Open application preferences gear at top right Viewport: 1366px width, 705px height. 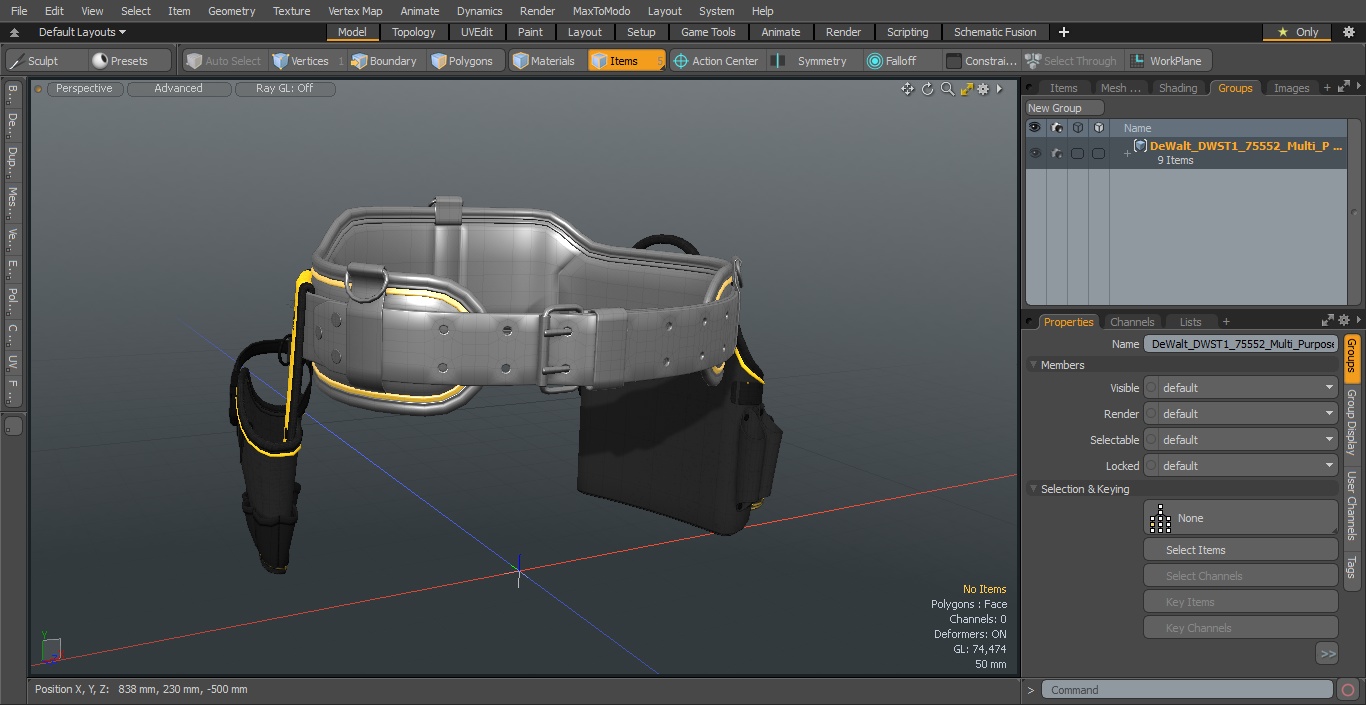coord(1348,32)
